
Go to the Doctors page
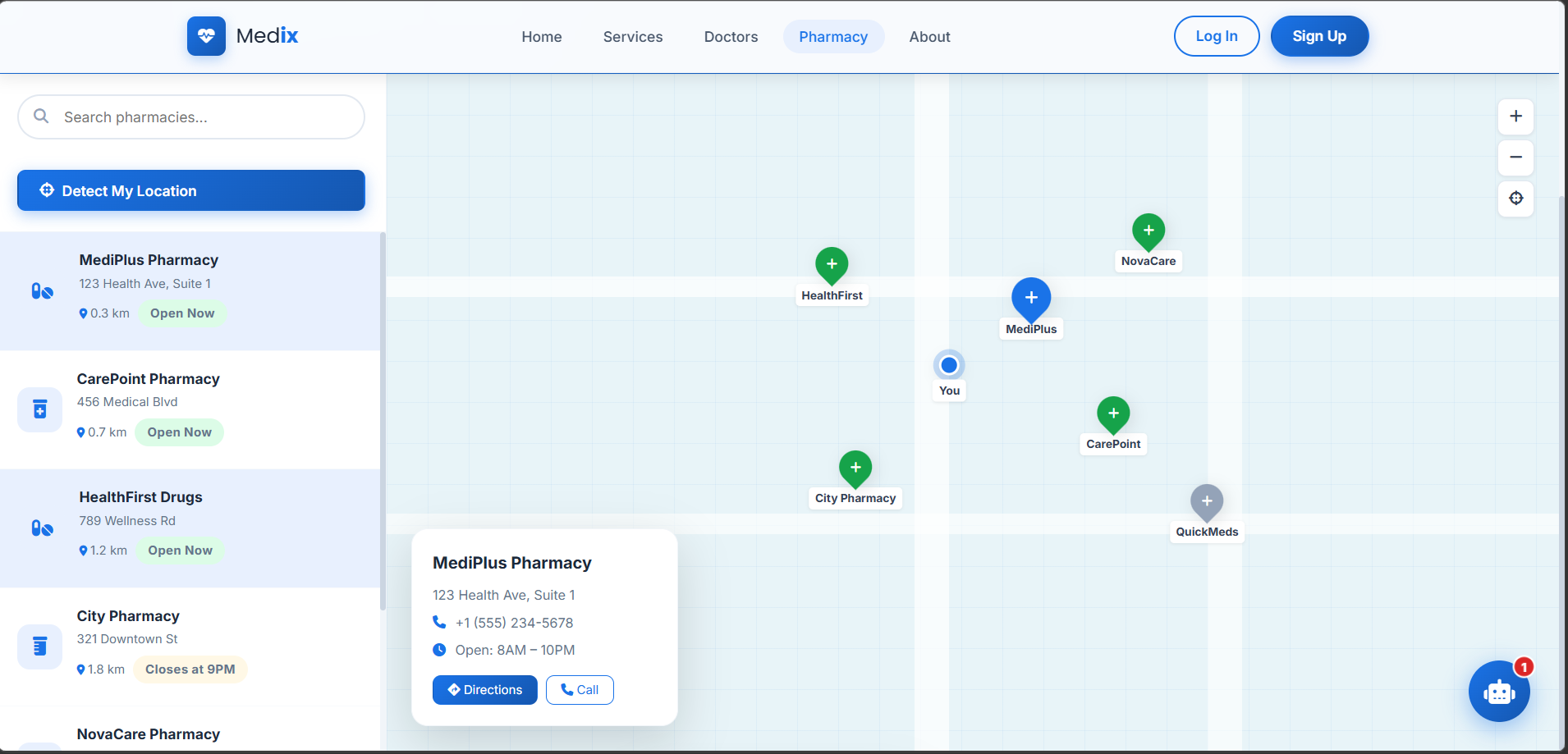coord(731,37)
